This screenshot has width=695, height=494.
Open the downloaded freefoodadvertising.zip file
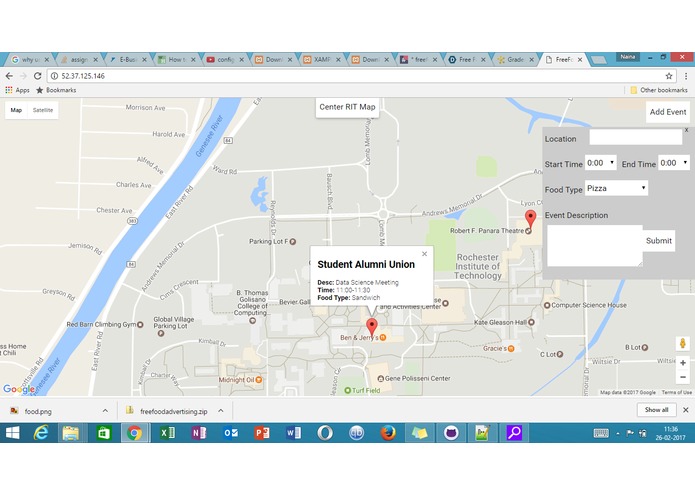(x=167, y=411)
